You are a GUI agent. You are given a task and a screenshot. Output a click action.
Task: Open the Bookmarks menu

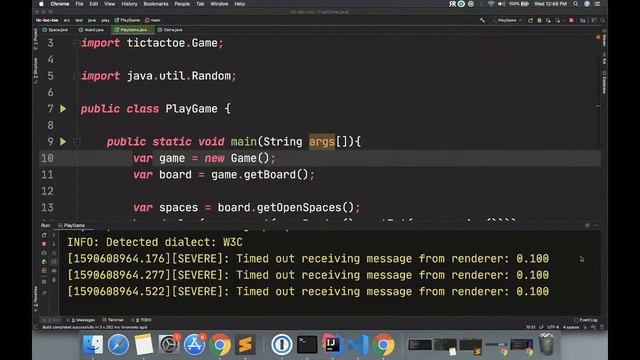click(156, 4)
